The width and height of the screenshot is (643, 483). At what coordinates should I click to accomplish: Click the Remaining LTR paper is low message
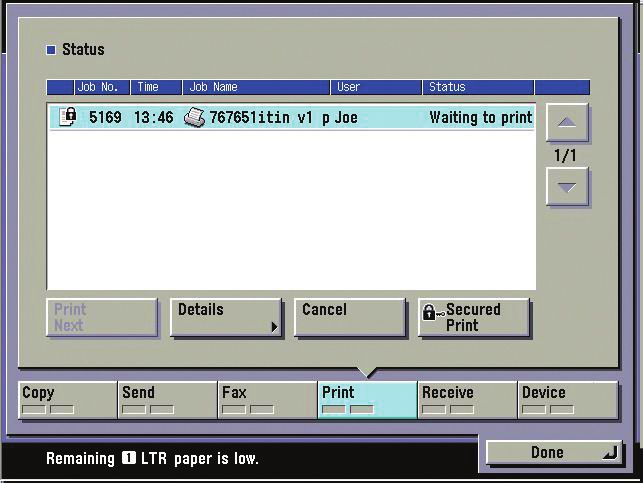coord(152,458)
